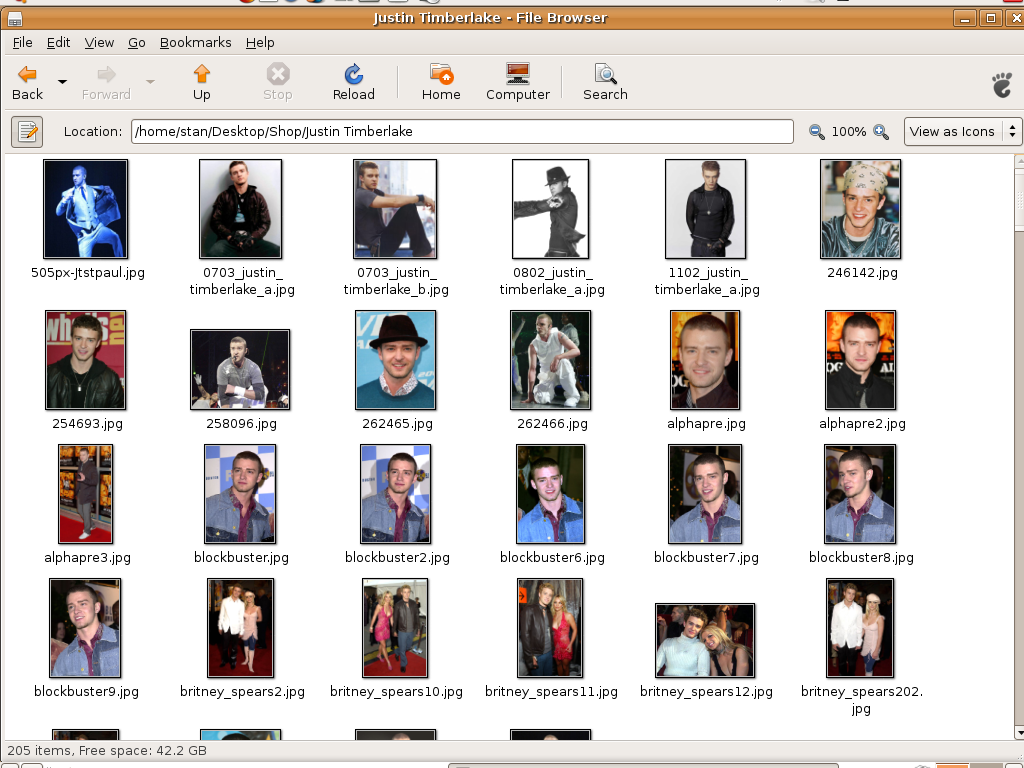Toggle text-based location bar button
Screen dimensions: 1024x768
click(27, 131)
